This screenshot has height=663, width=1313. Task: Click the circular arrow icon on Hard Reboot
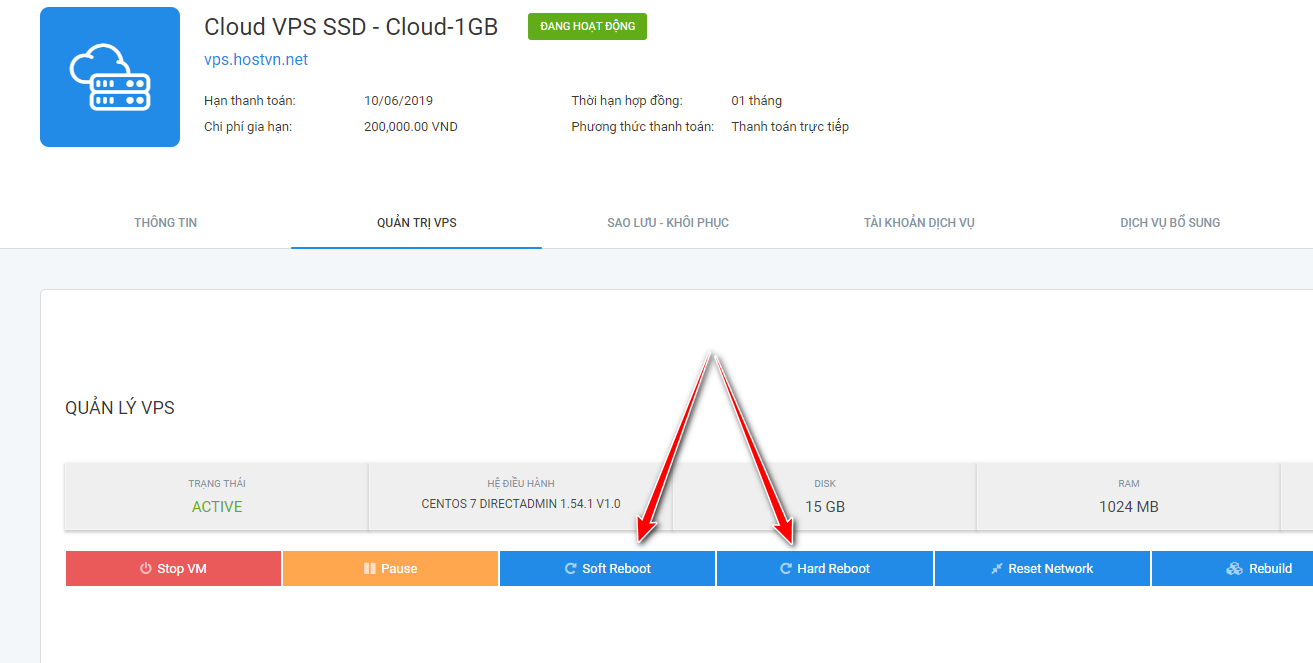pyautogui.click(x=786, y=569)
